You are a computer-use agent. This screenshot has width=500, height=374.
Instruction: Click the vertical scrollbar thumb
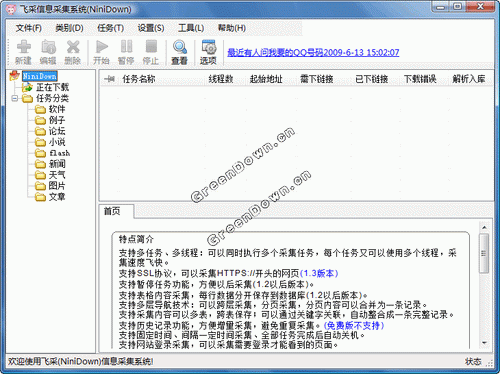click(484, 253)
